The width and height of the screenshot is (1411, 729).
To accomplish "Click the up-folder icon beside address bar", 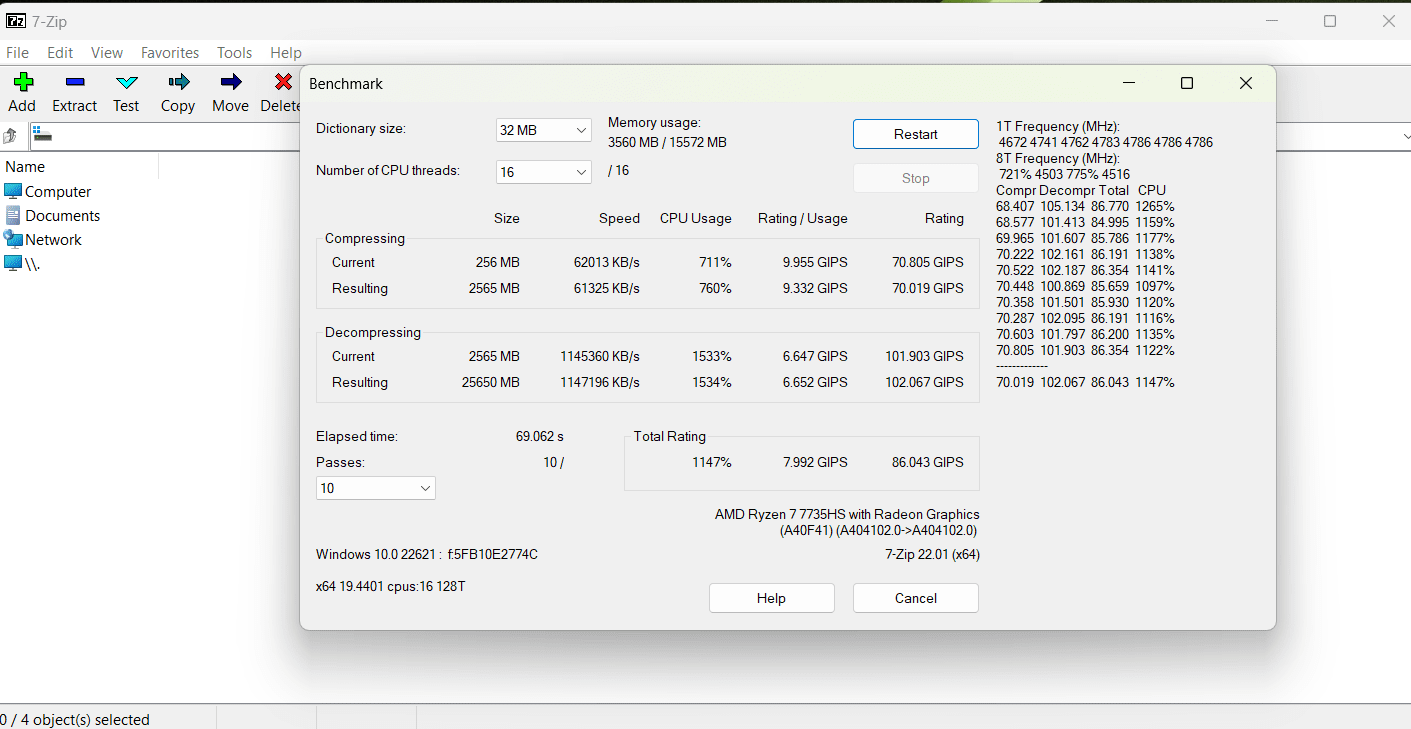I will pyautogui.click(x=11, y=136).
